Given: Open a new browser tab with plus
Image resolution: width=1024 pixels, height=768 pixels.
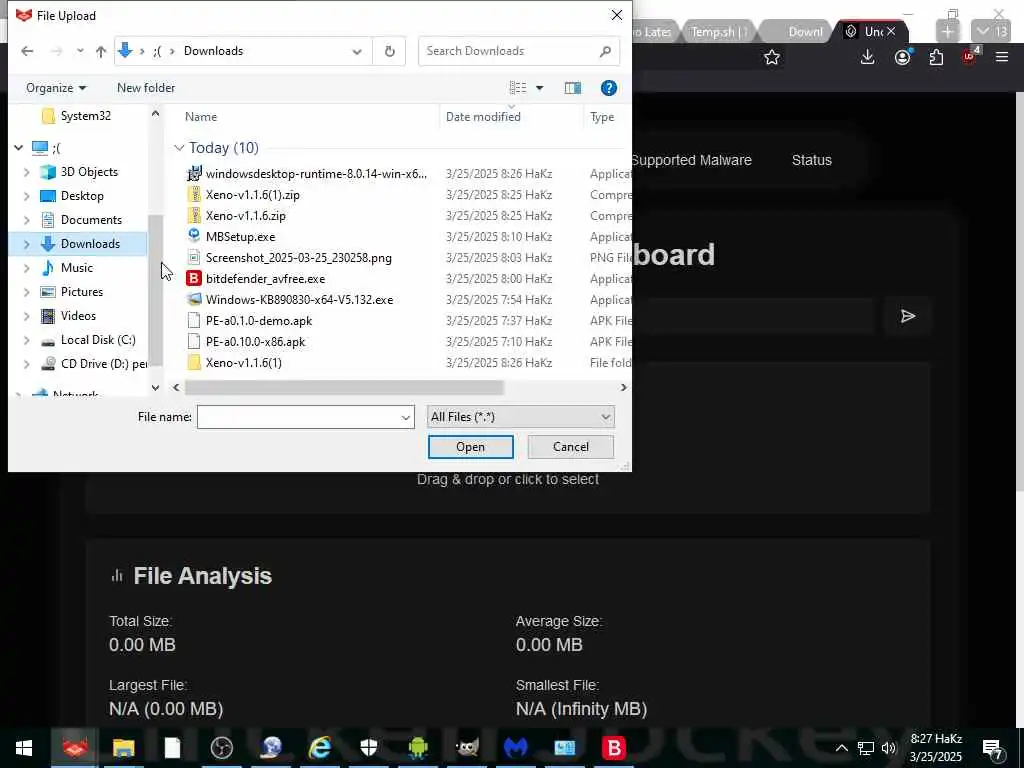Looking at the screenshot, I should click(948, 31).
